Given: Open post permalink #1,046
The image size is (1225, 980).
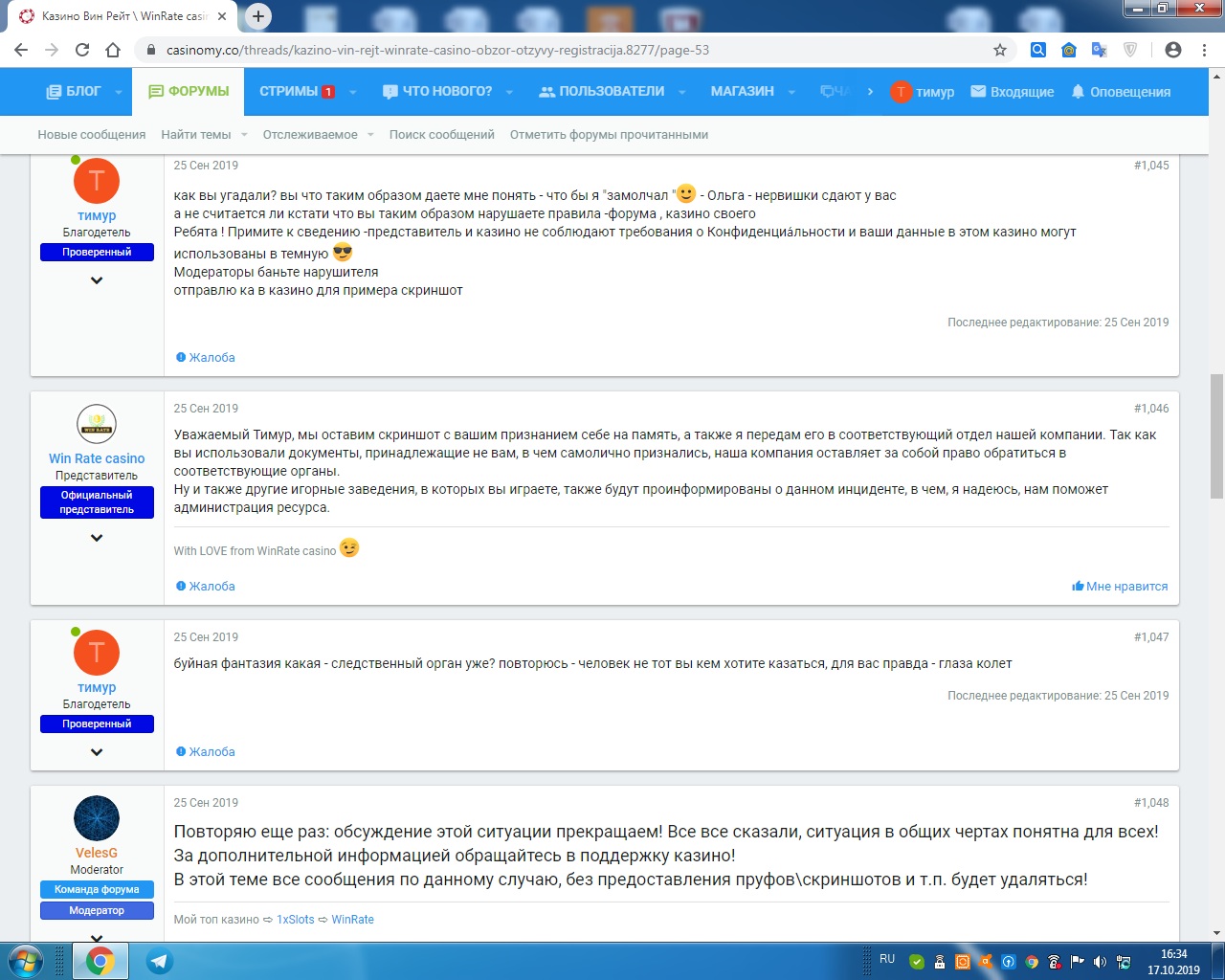Looking at the screenshot, I should (x=1151, y=409).
